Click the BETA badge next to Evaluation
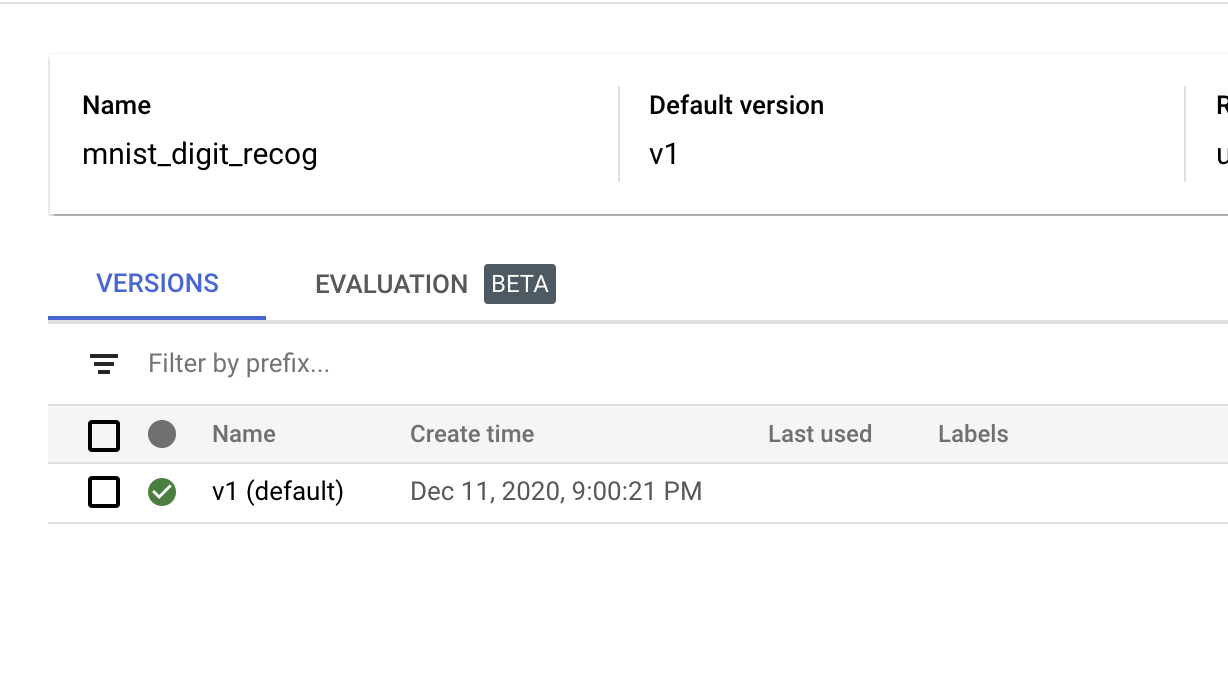The width and height of the screenshot is (1228, 678). click(x=520, y=284)
